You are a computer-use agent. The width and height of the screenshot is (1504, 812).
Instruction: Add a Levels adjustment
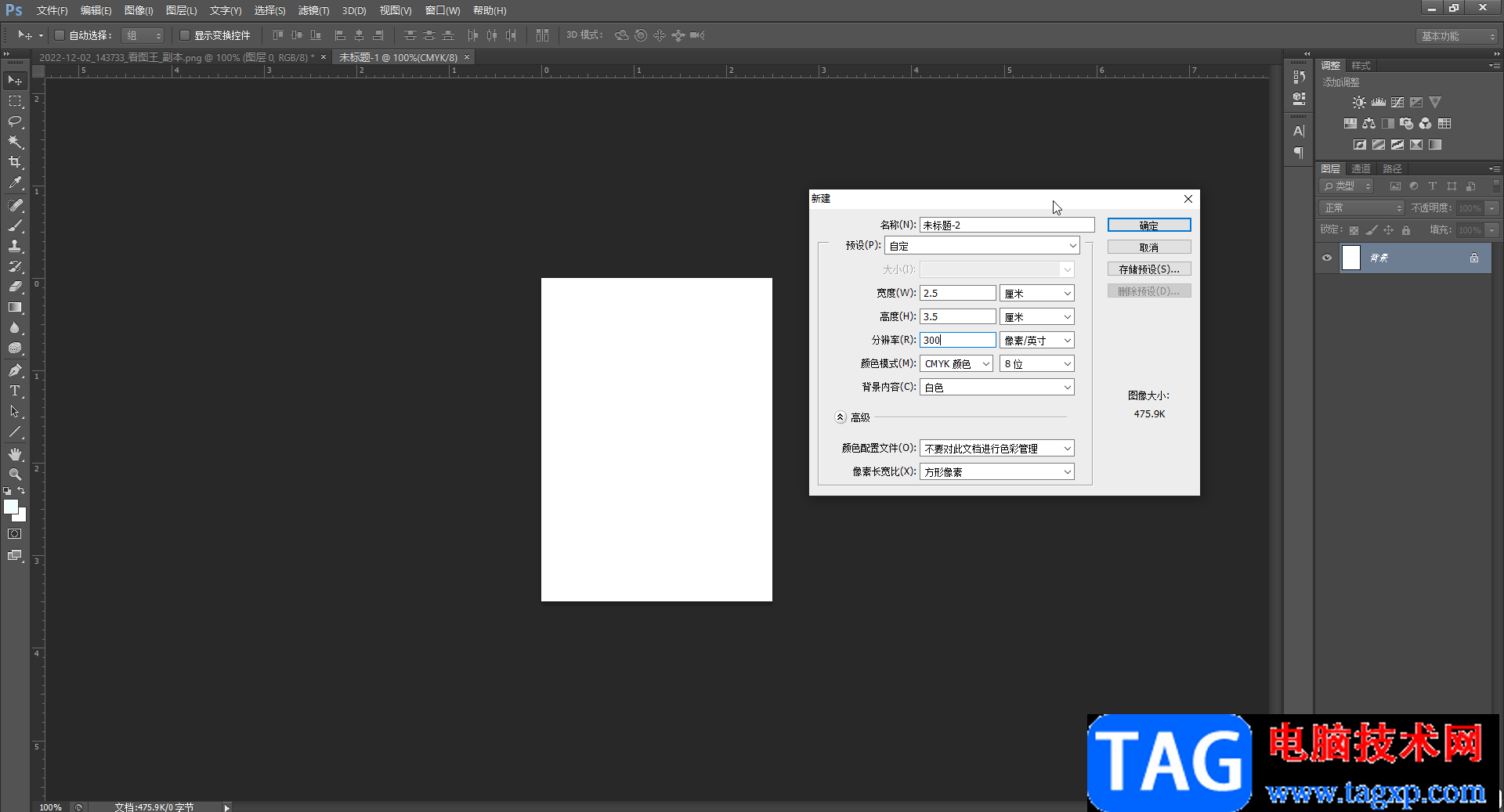tap(1379, 103)
